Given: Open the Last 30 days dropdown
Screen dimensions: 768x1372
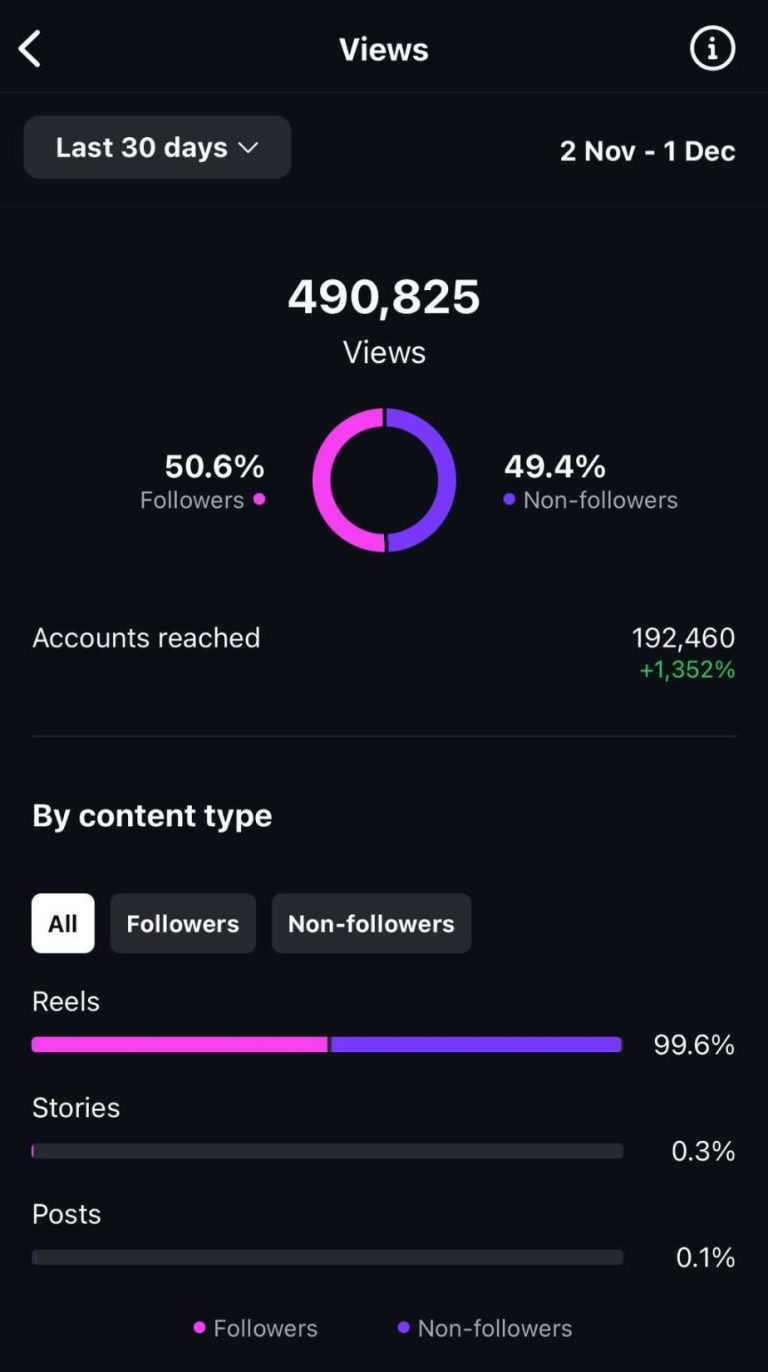Looking at the screenshot, I should pyautogui.click(x=157, y=148).
